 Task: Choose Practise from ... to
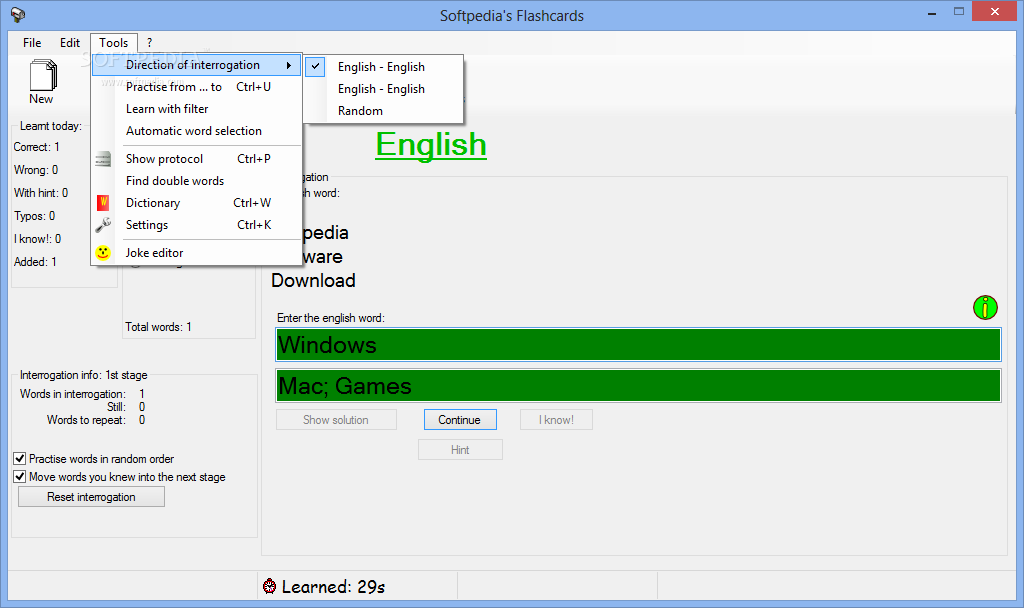(197, 87)
